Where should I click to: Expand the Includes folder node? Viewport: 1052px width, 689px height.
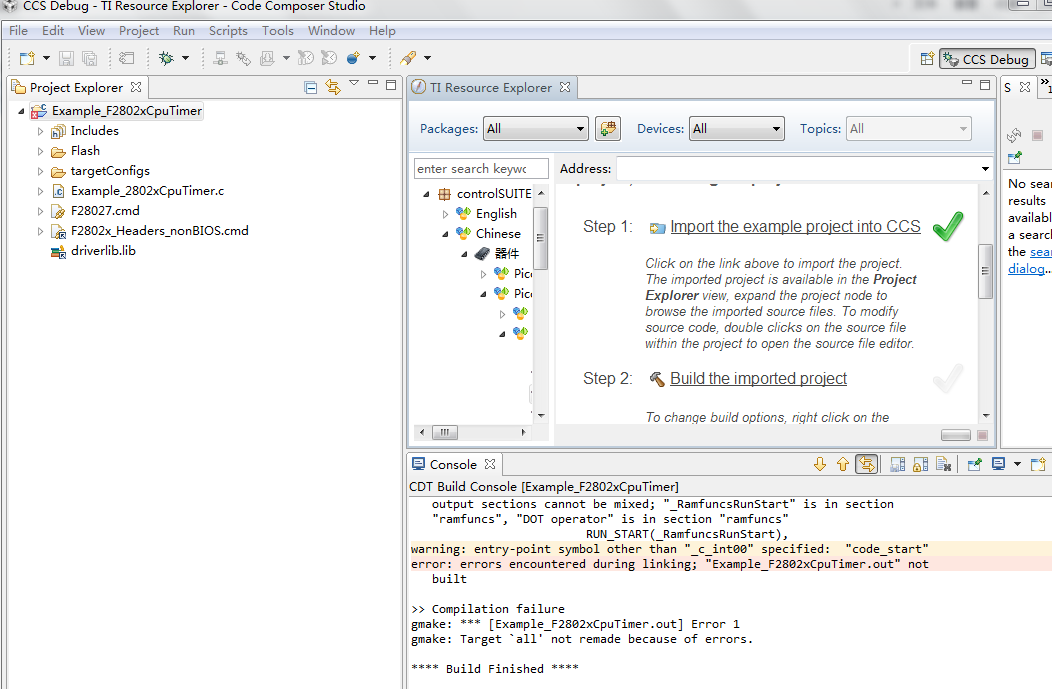(x=41, y=131)
